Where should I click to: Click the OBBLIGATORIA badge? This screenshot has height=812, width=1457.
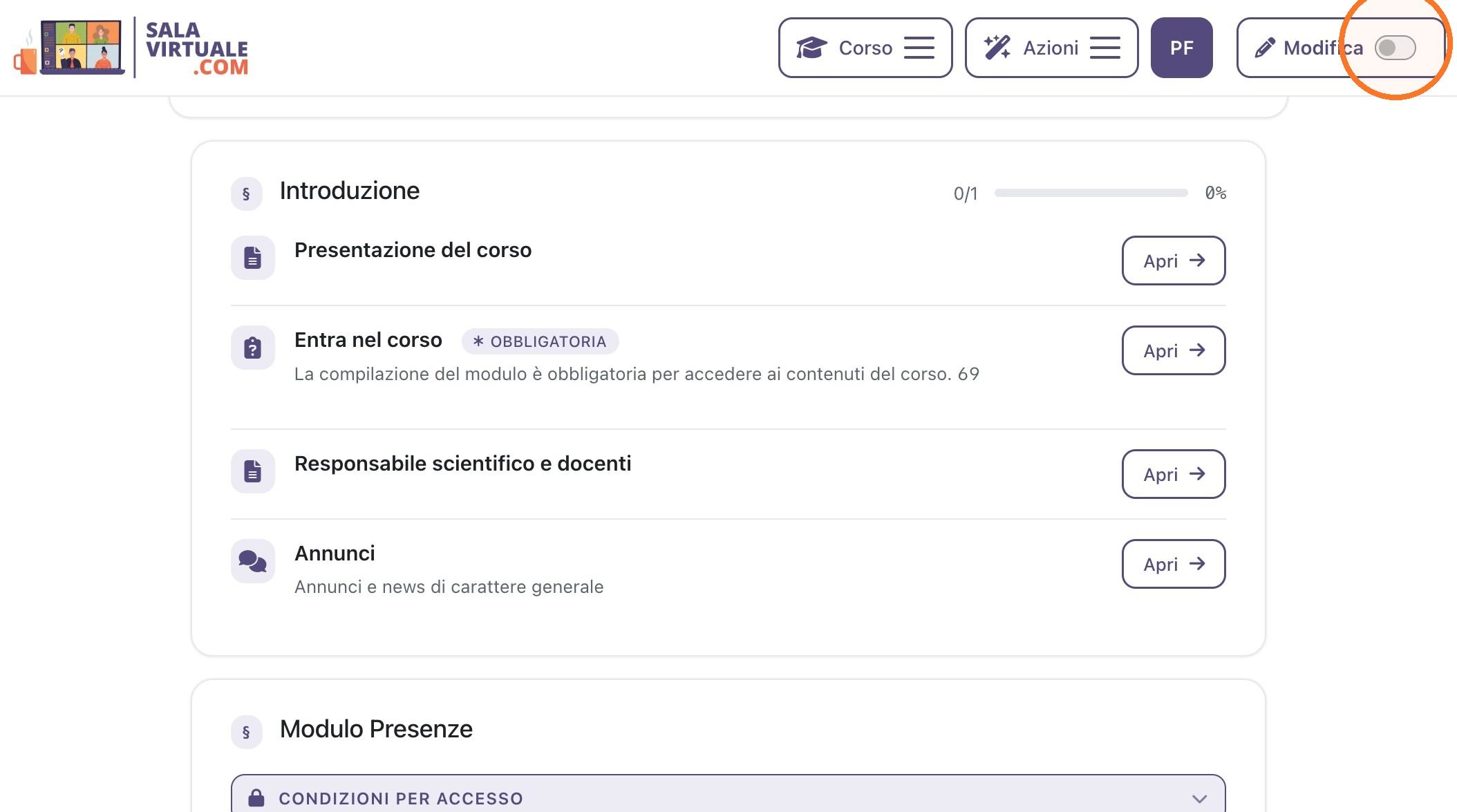click(x=540, y=341)
